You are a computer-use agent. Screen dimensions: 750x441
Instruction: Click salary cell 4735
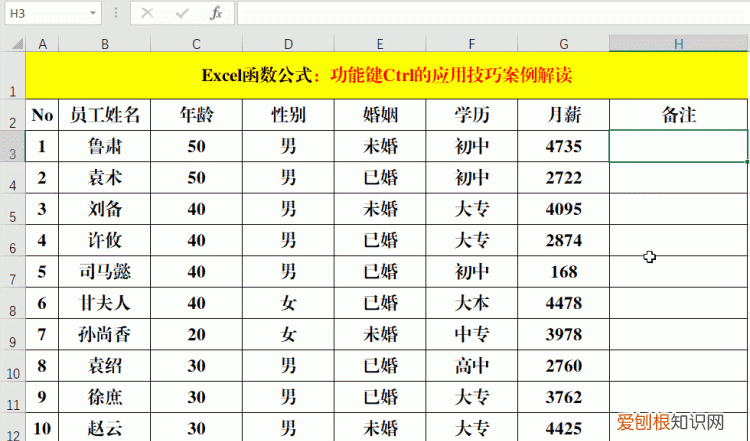563,146
